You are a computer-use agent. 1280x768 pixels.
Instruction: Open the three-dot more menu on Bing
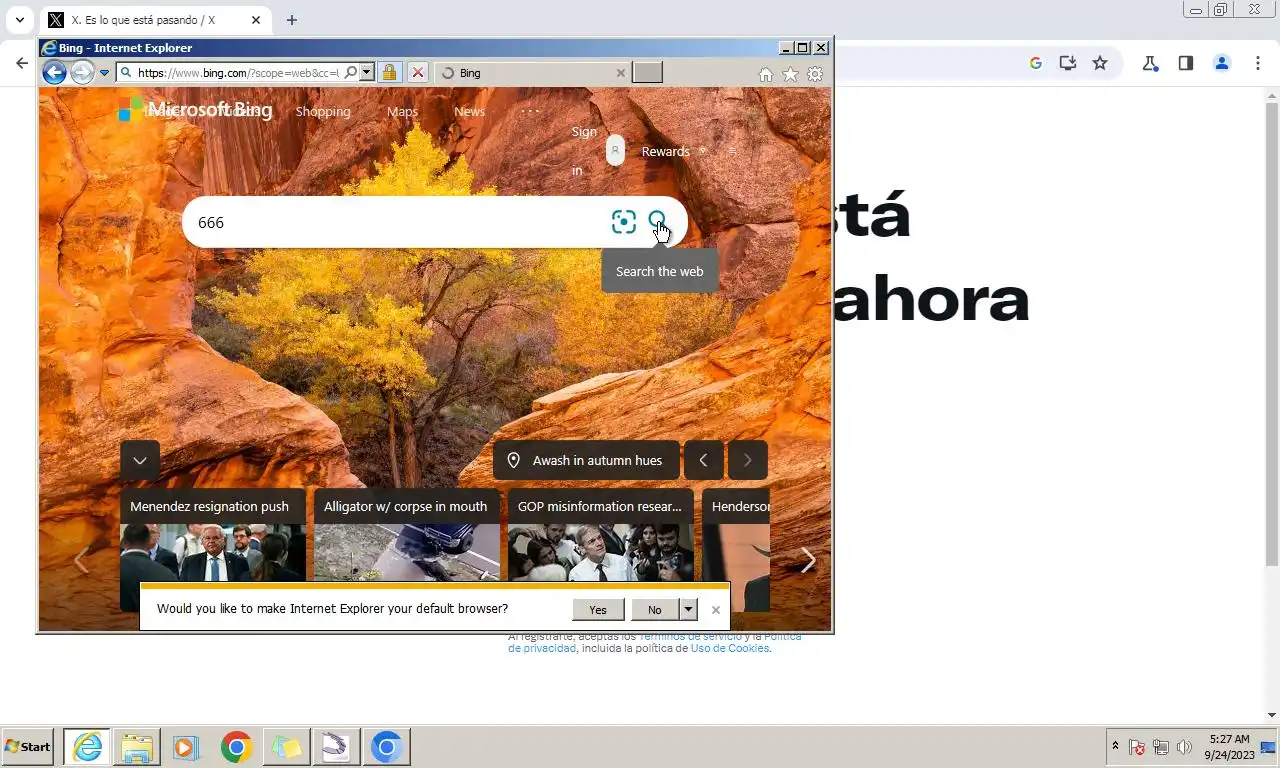pos(530,111)
